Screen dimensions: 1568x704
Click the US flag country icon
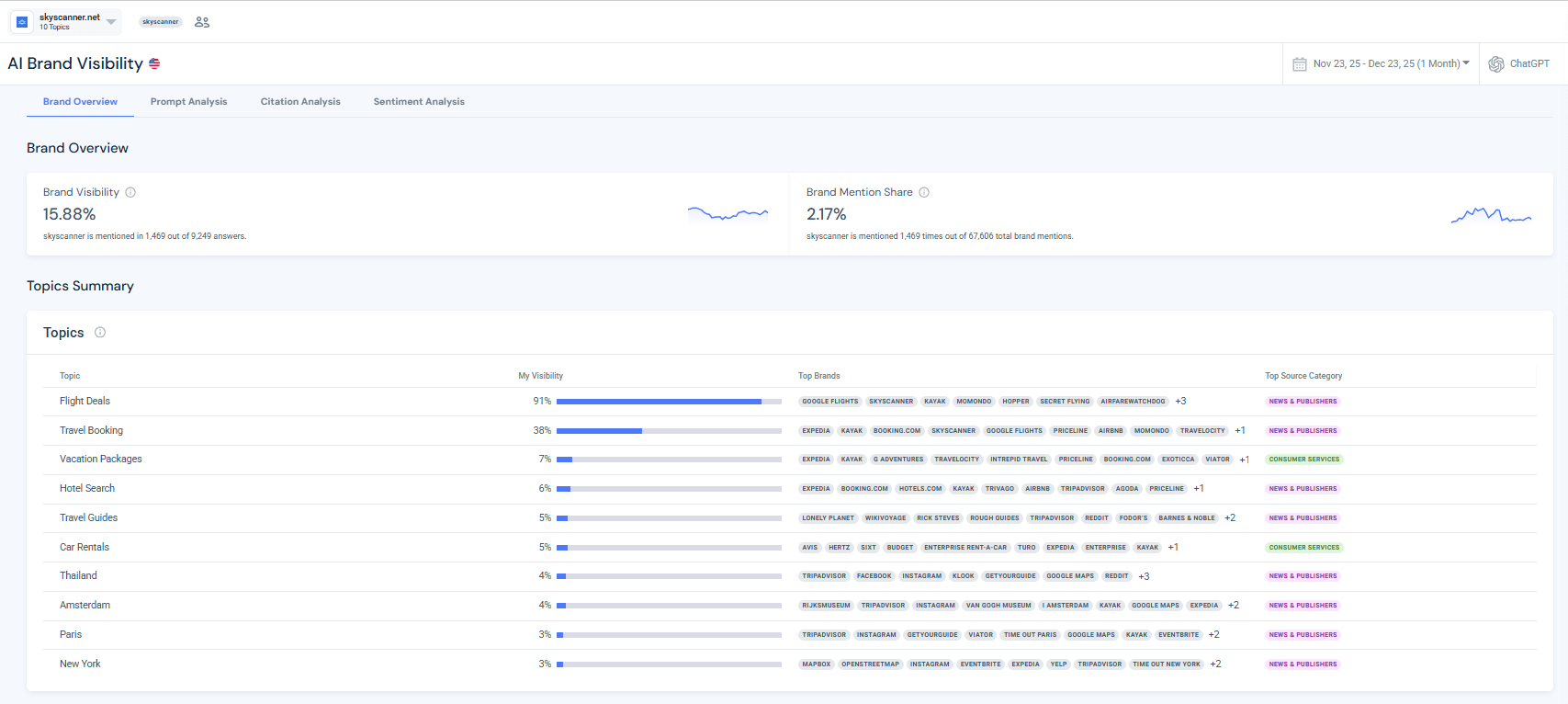[154, 63]
